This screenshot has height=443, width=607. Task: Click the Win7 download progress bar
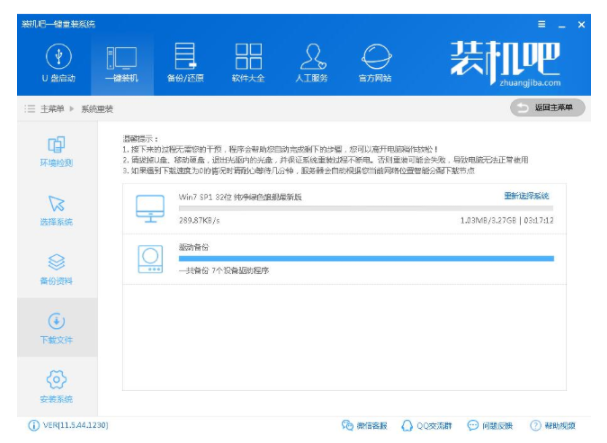coord(365,207)
